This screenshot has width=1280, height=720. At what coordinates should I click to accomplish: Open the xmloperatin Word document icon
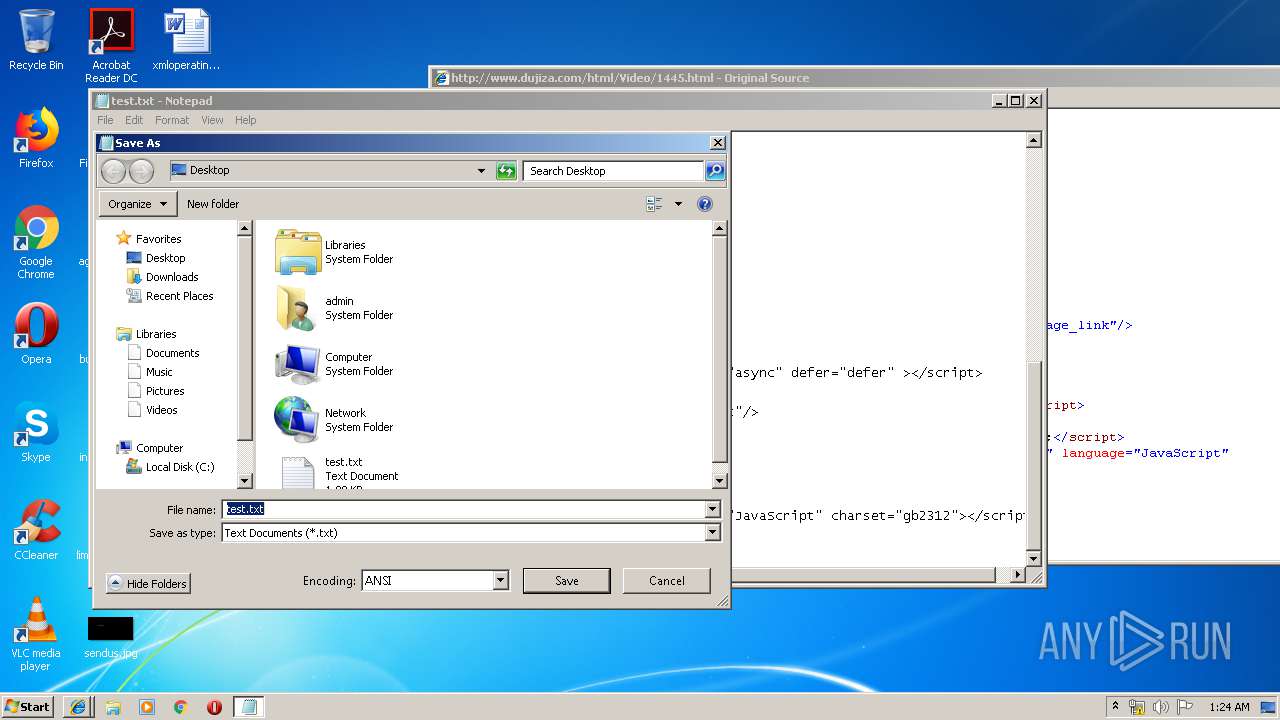(x=186, y=40)
